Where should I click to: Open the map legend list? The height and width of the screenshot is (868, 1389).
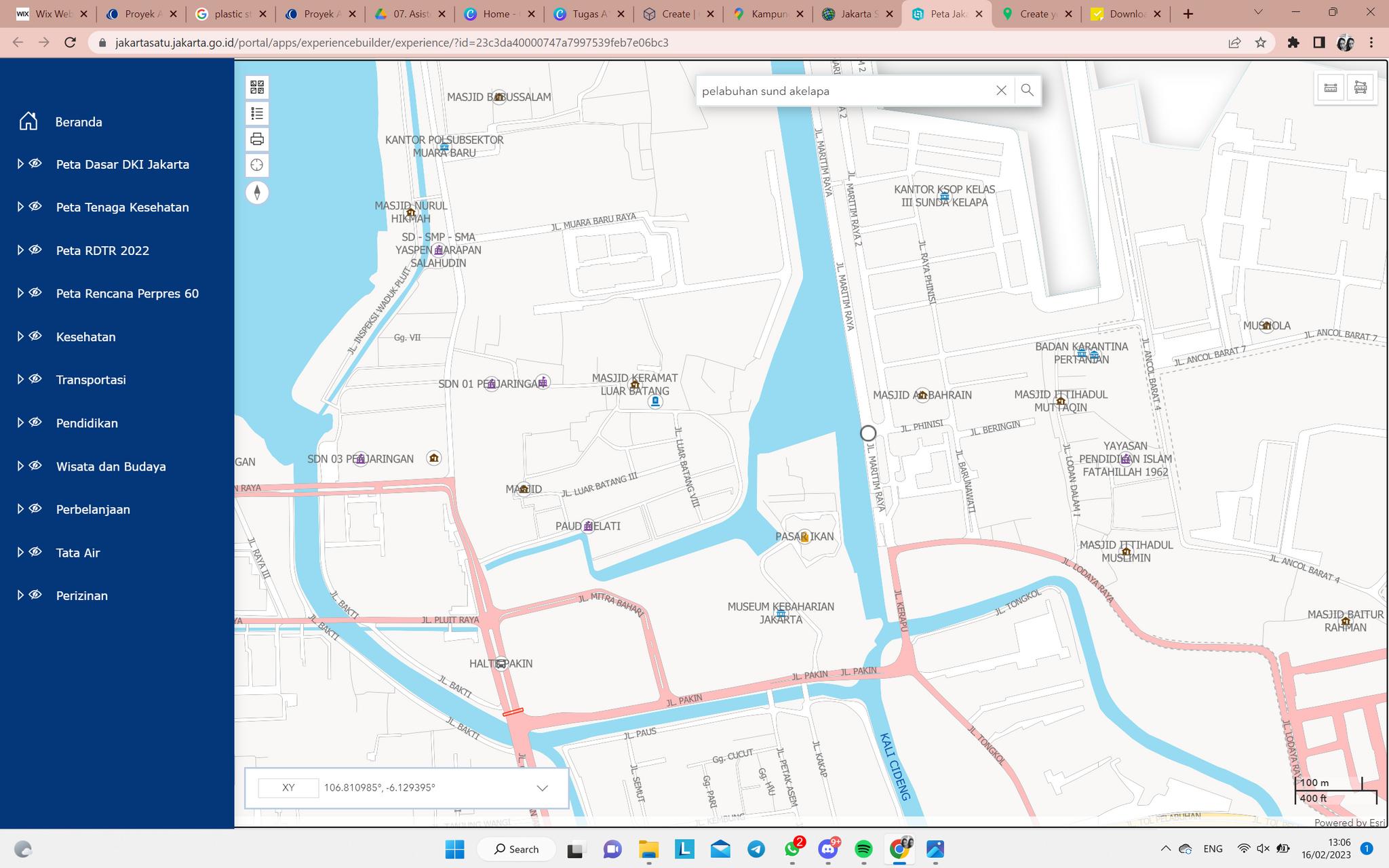pos(257,113)
